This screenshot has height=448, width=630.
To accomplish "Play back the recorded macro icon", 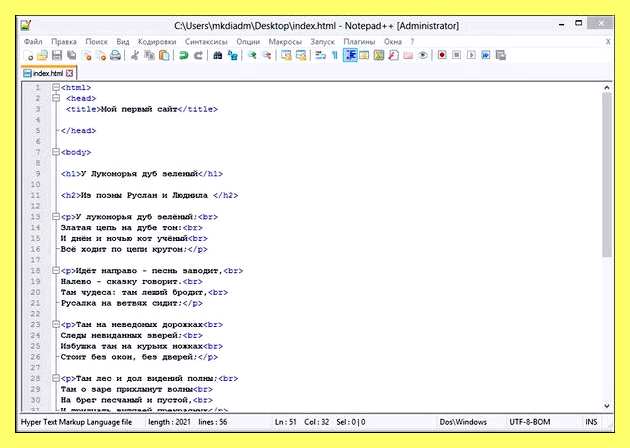I will (x=471, y=55).
